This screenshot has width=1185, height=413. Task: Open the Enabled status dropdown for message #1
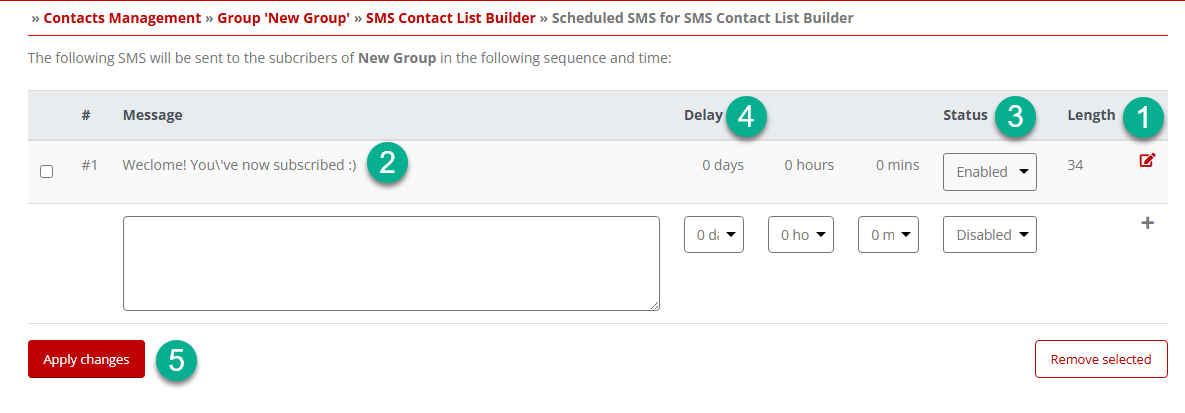[989, 172]
